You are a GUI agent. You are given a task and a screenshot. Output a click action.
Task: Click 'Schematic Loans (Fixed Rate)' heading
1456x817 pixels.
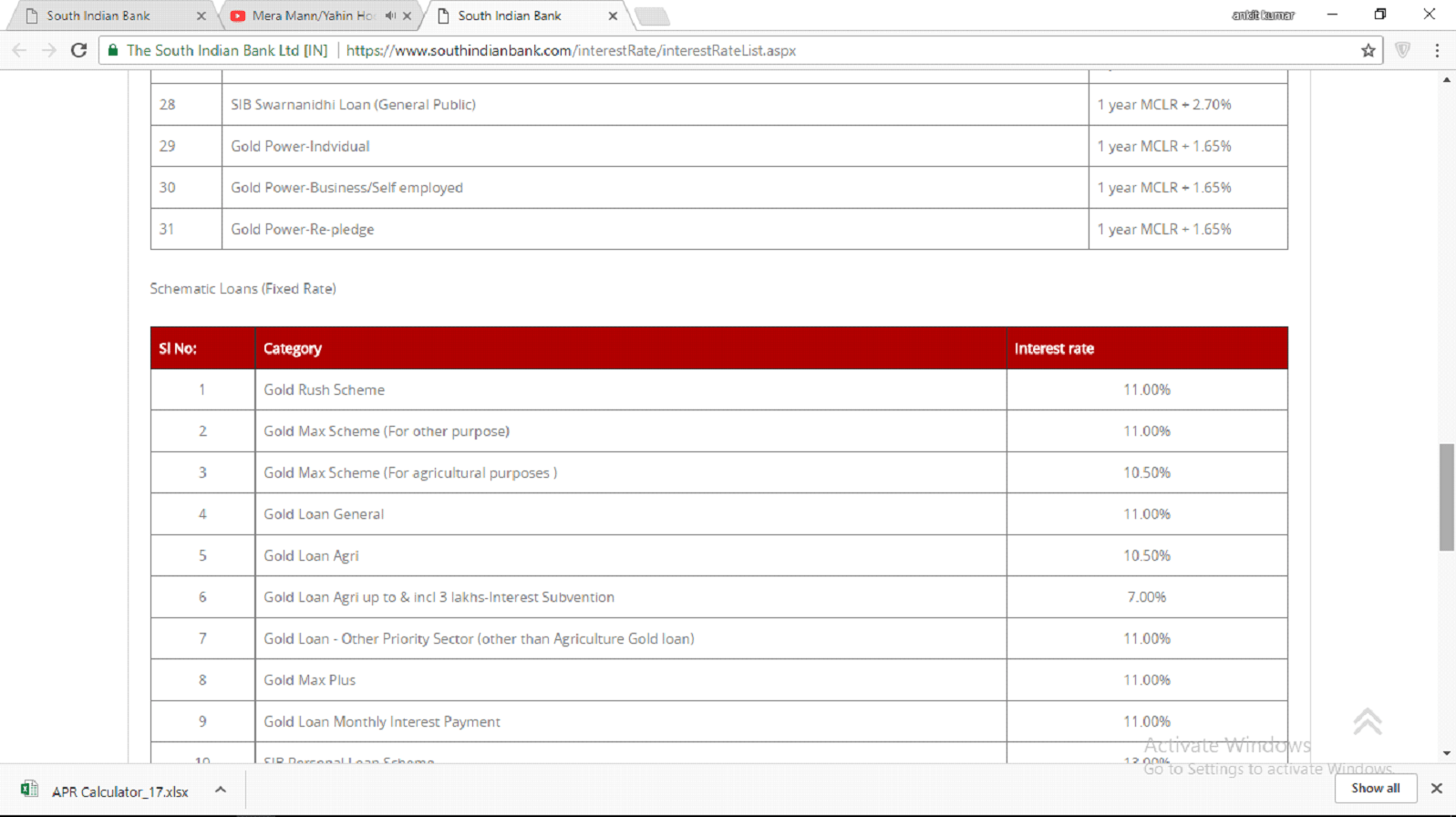point(243,288)
